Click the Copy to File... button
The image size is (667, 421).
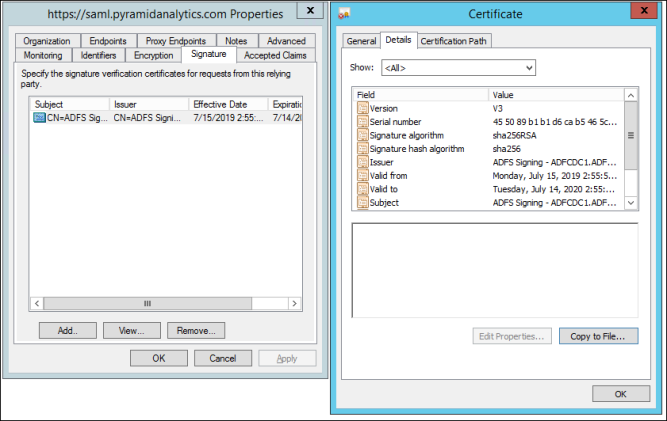[x=598, y=336]
